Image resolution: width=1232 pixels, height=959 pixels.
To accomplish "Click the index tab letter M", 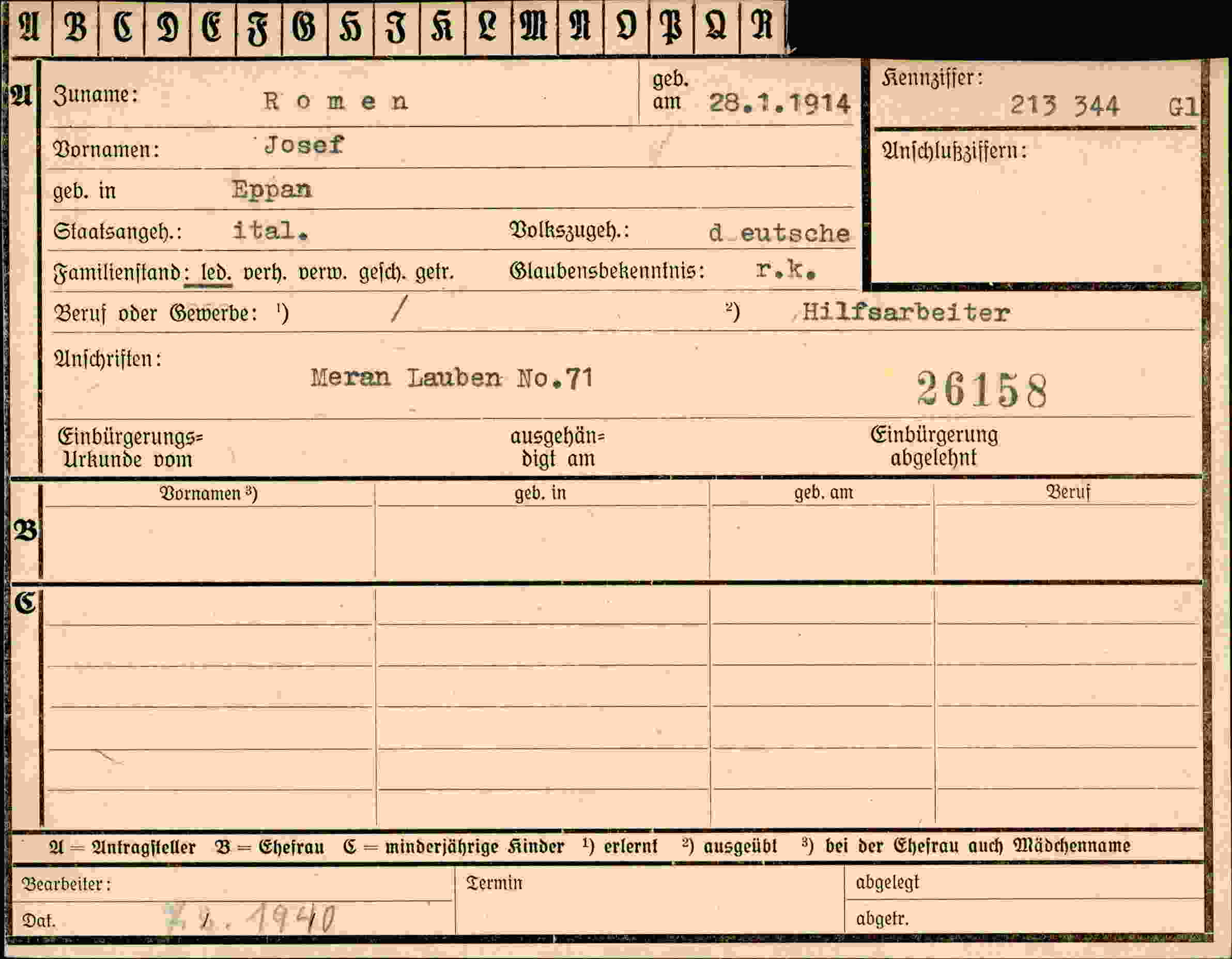I will pos(534,26).
